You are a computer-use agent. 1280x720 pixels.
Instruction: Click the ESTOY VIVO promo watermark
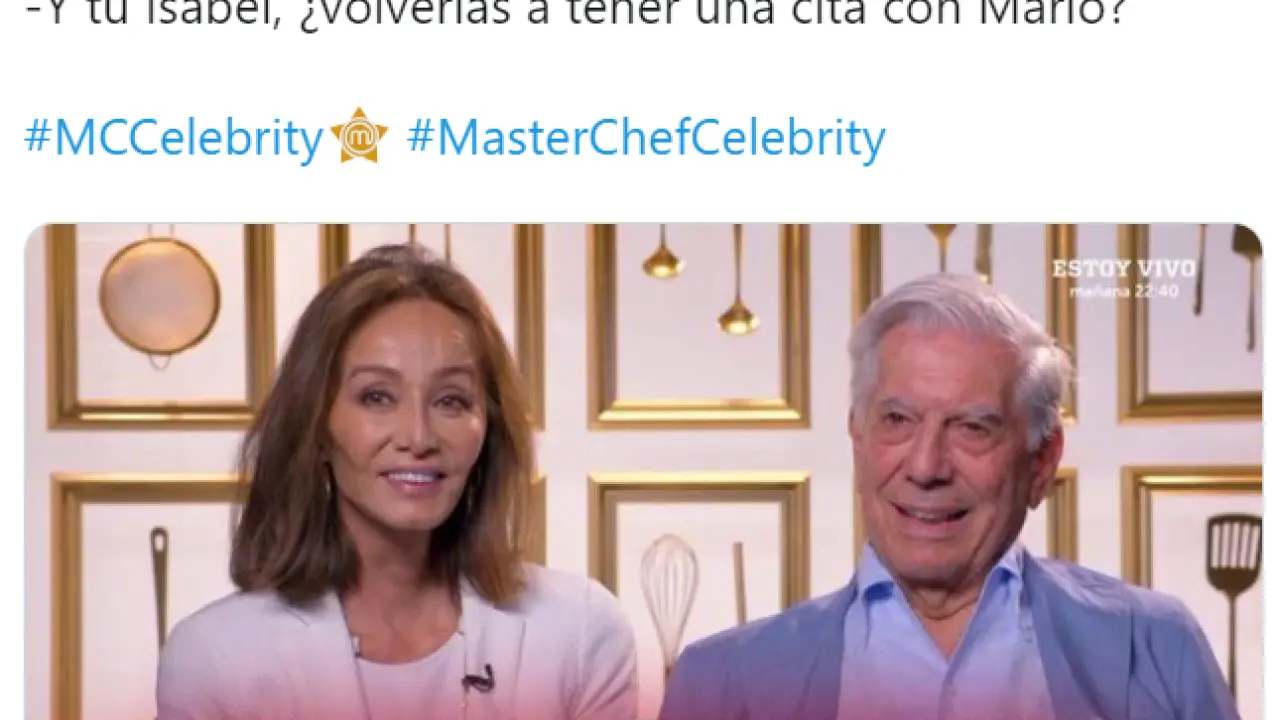[x=1123, y=268]
